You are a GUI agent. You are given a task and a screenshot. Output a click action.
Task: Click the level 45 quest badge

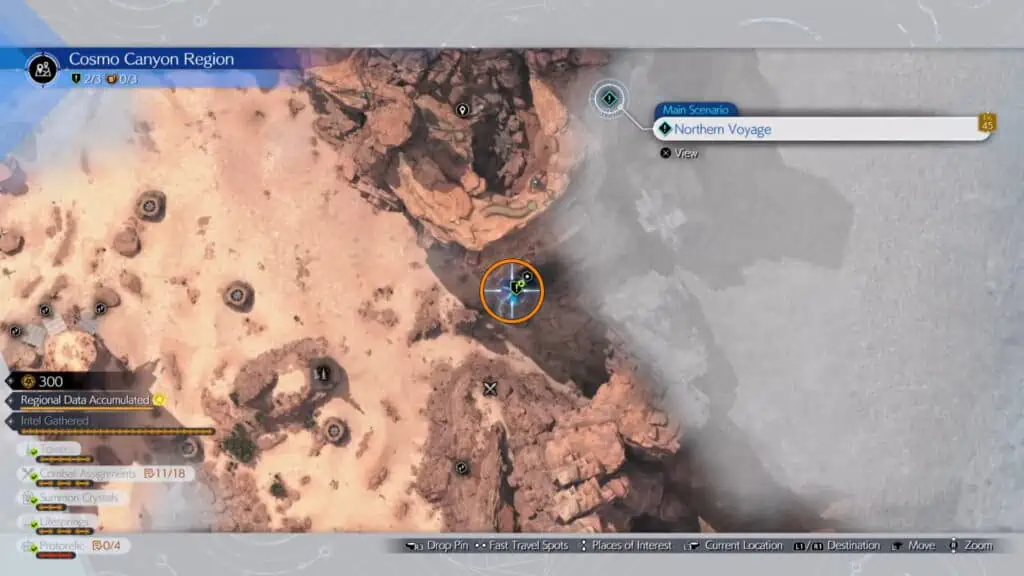click(x=987, y=123)
